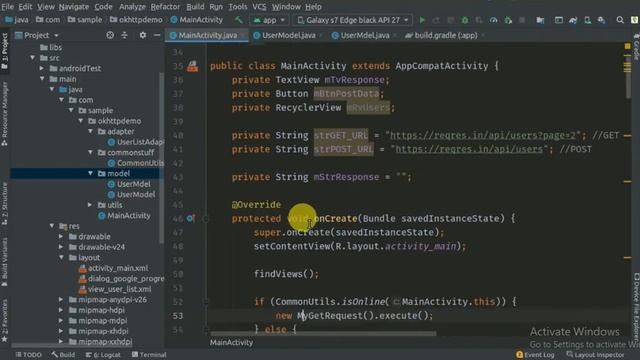Click the MainActivity breadcrumb in navigation bar
The width and height of the screenshot is (640, 360).
pos(197,20)
